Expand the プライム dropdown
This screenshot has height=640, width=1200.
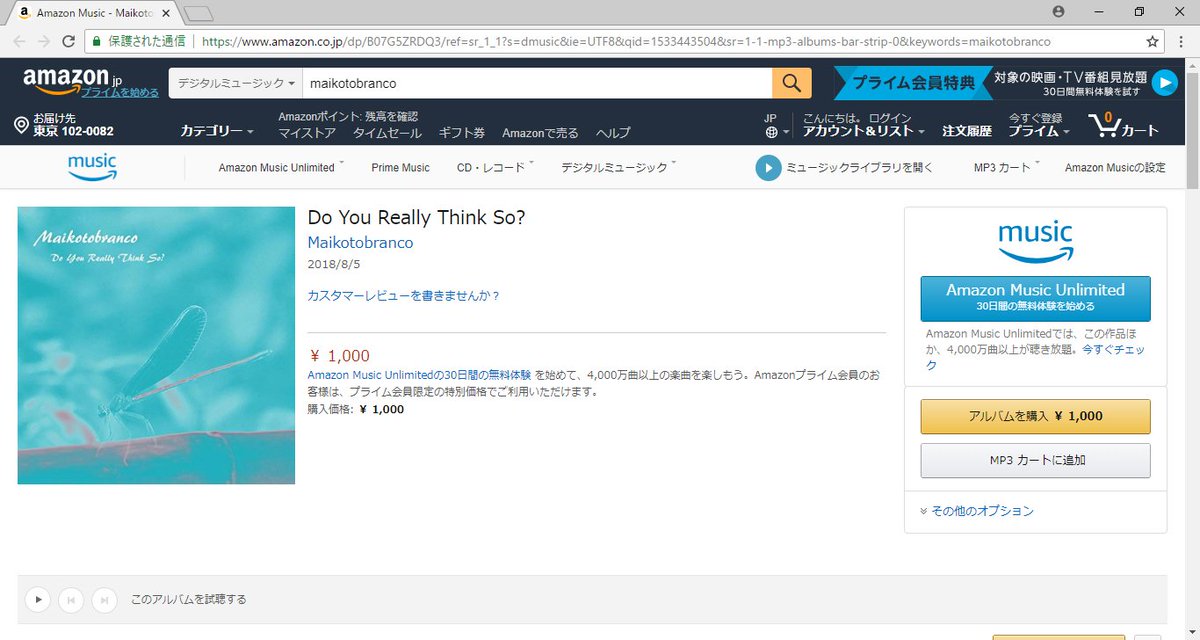[1038, 131]
